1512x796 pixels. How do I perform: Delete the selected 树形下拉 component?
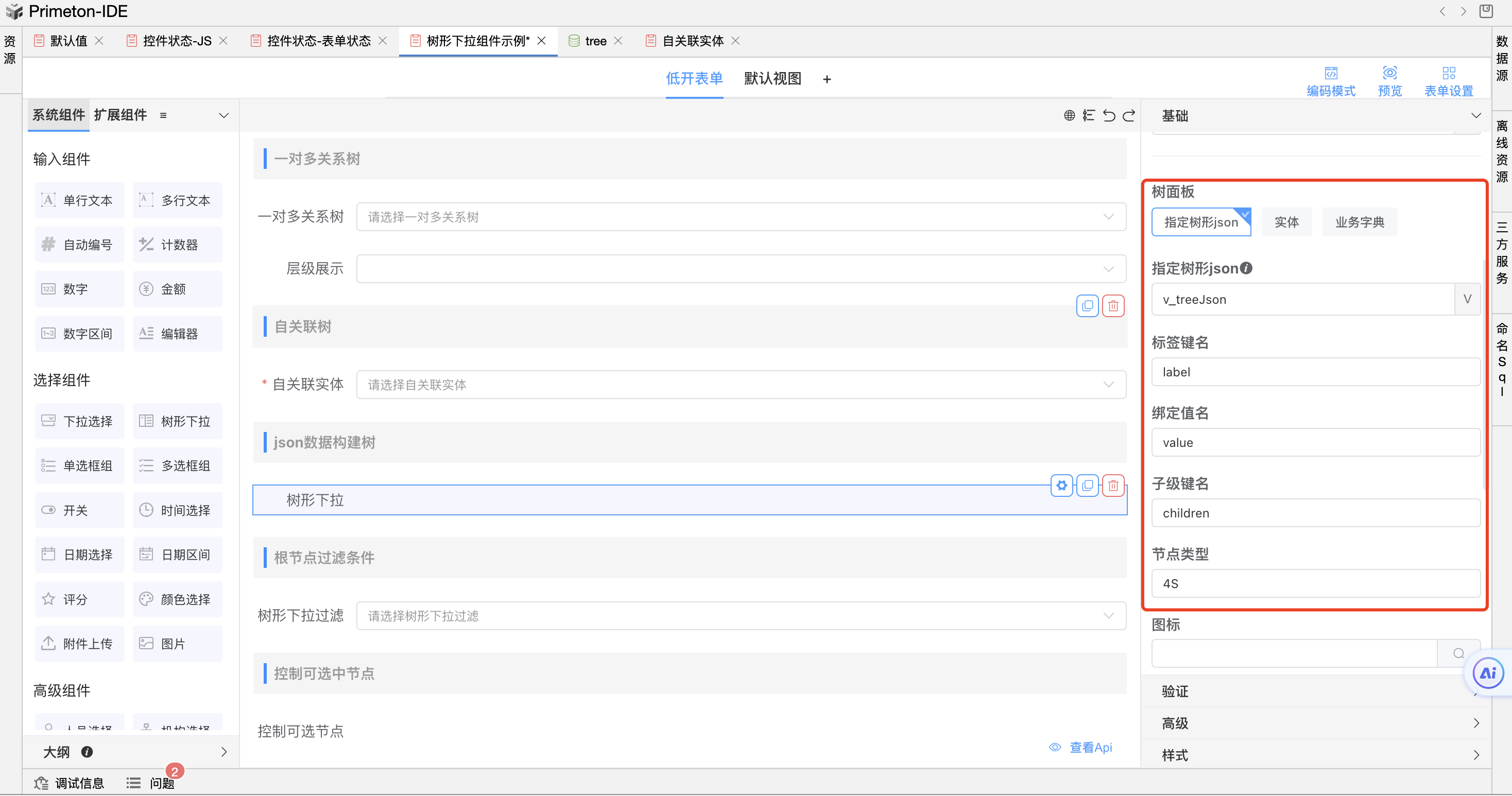[x=1113, y=486]
